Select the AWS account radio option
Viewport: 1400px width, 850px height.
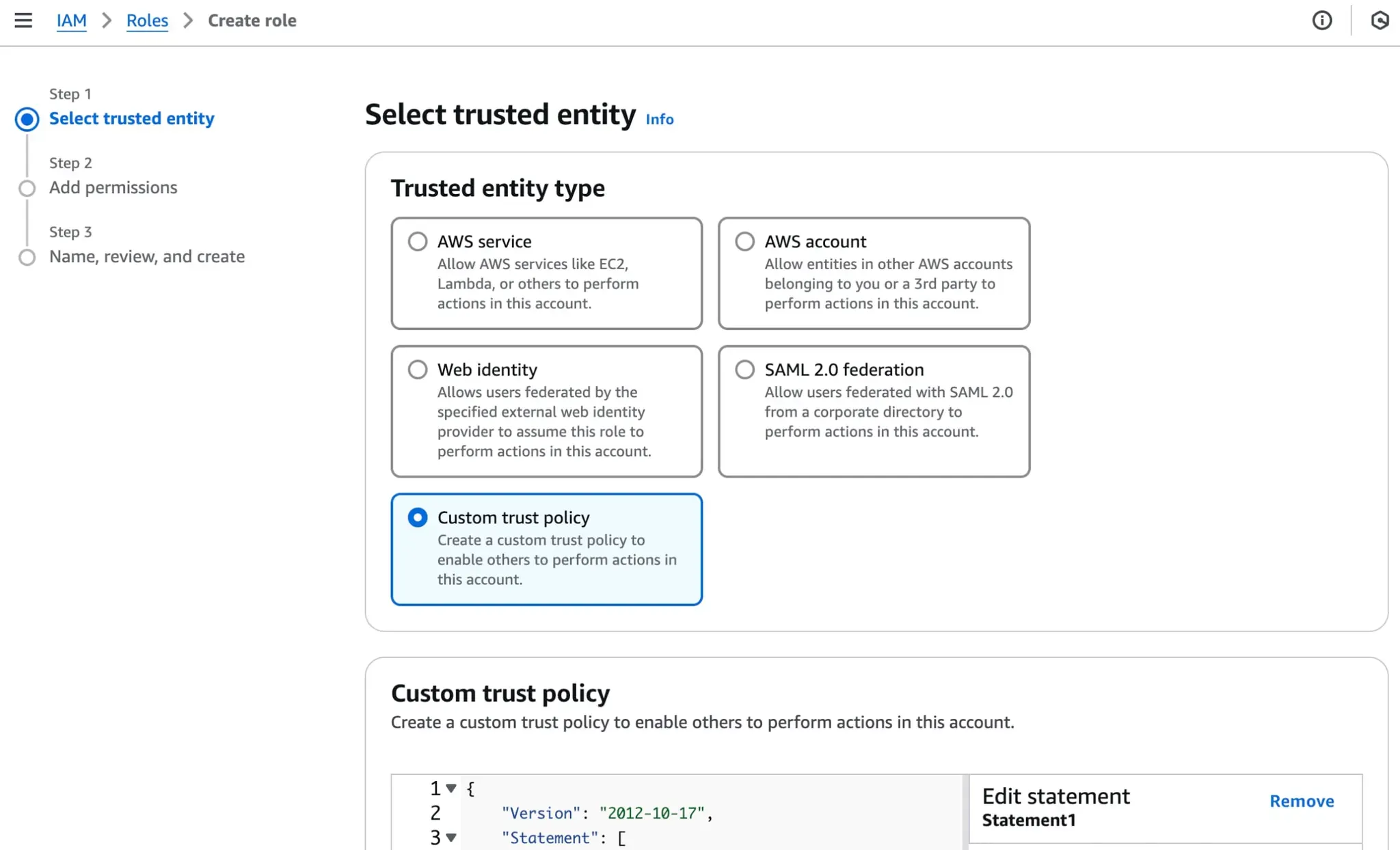744,241
